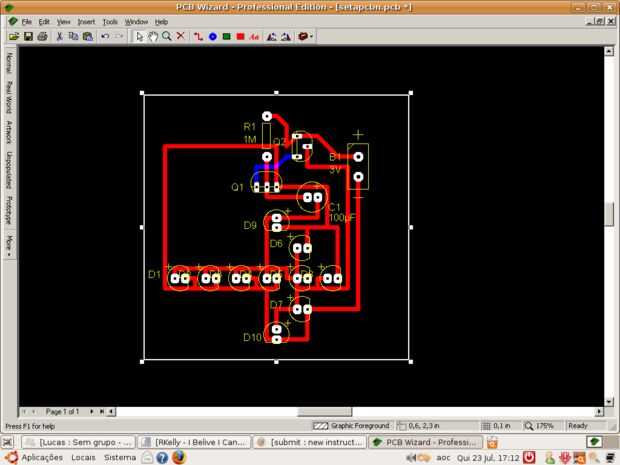The image size is (620, 465).
Task: Click the Paste clipboard icon
Action: (88, 37)
